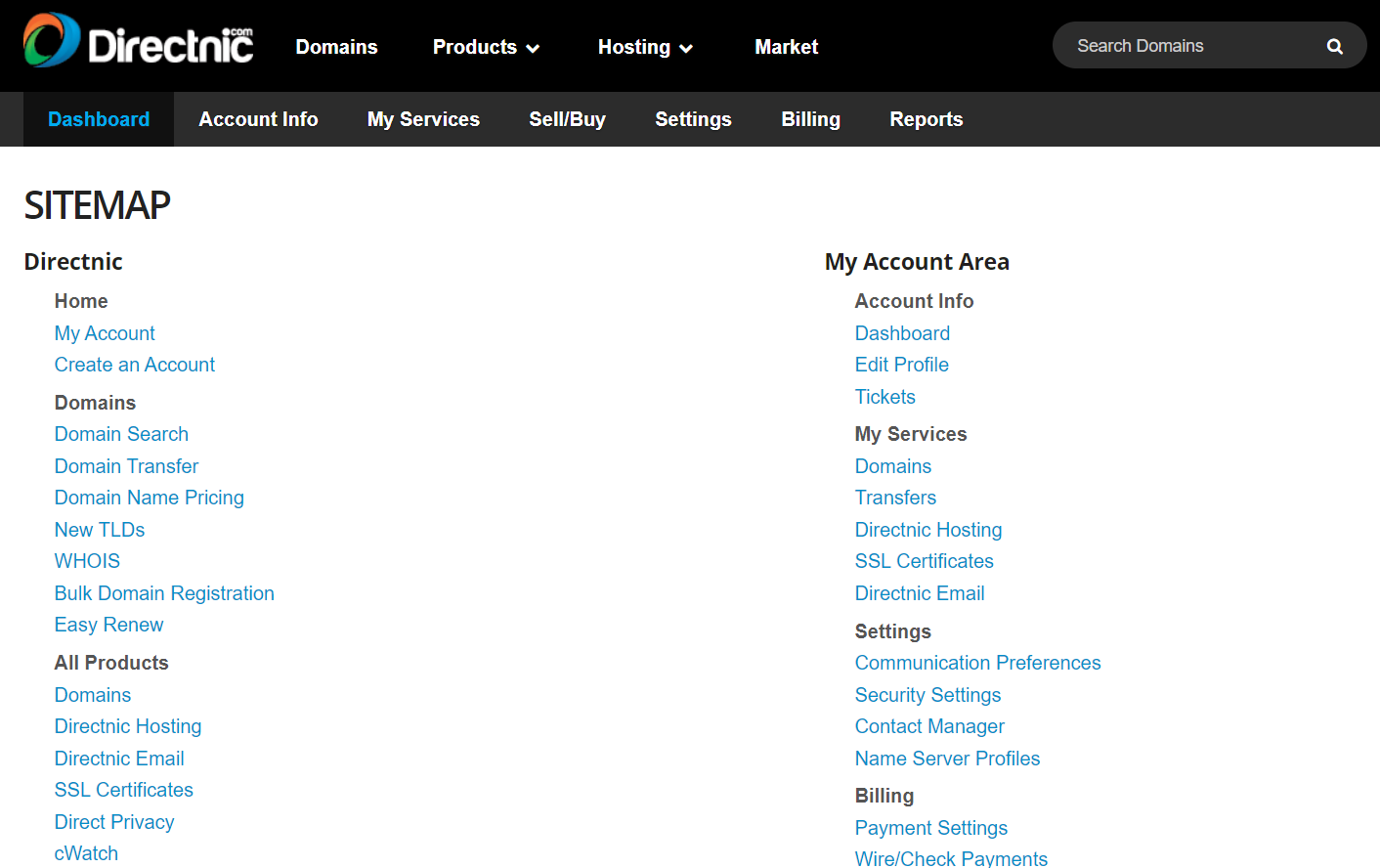Select the Billing sitemap subheading

(884, 796)
